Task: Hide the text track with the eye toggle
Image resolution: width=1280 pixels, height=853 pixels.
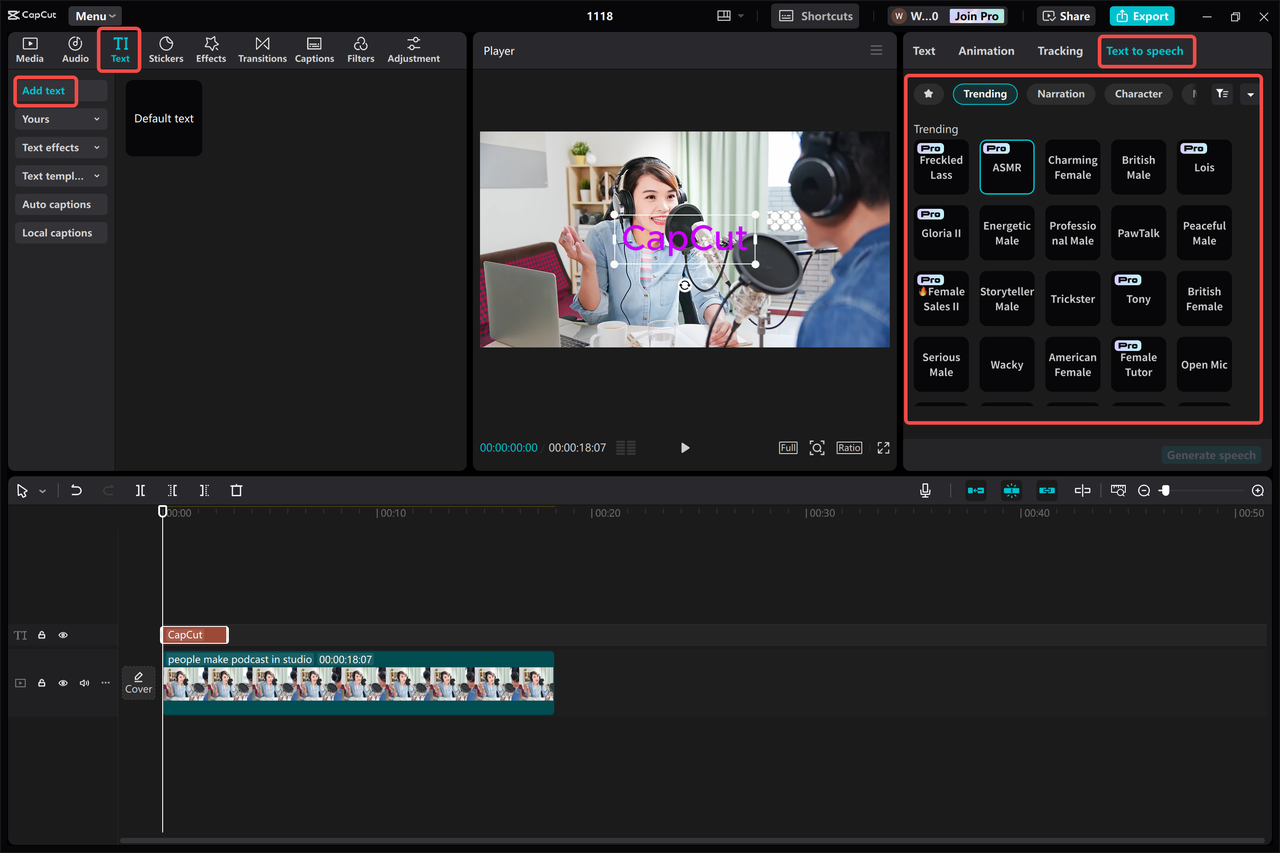Action: tap(62, 634)
